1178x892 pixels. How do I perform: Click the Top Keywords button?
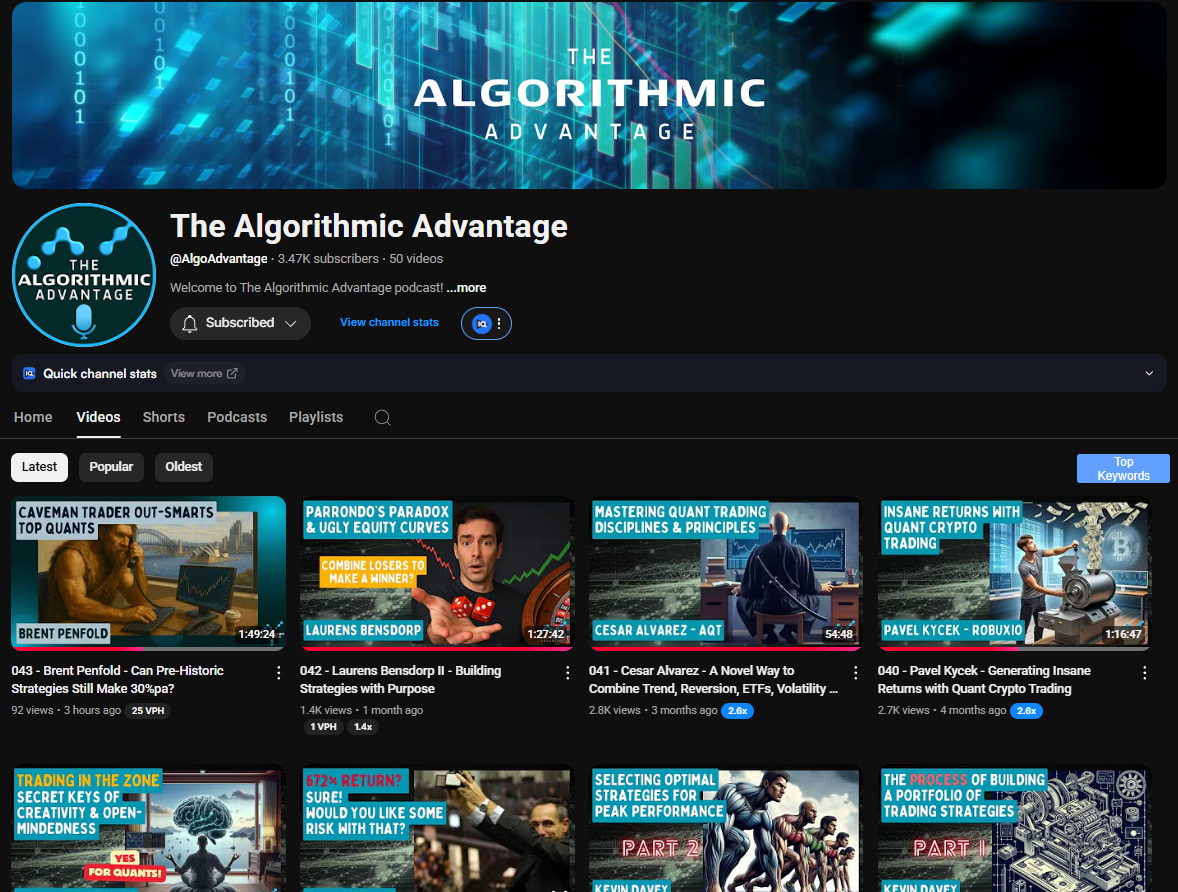1123,468
